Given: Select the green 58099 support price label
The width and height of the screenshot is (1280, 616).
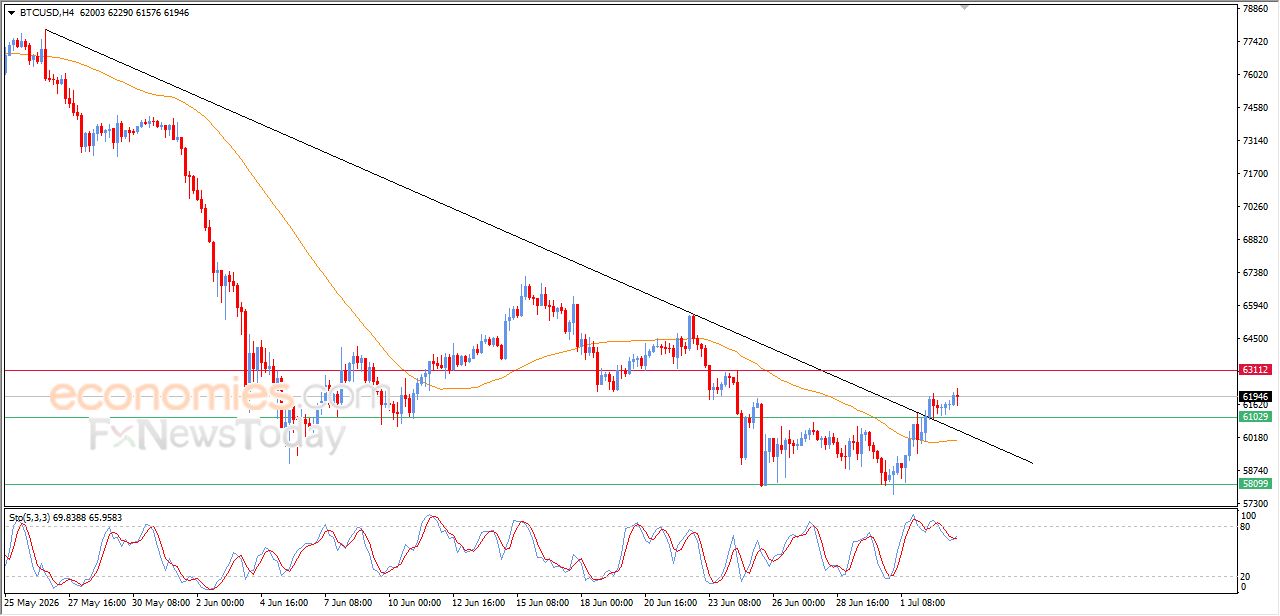Looking at the screenshot, I should [x=1255, y=484].
